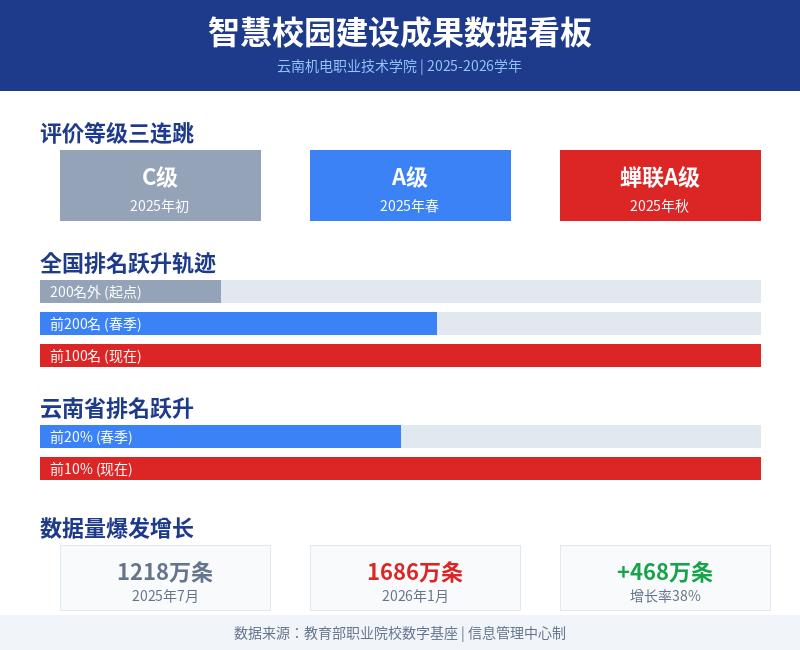Click the 前100名 (现在) red bar
This screenshot has width=800, height=650.
tap(401, 356)
